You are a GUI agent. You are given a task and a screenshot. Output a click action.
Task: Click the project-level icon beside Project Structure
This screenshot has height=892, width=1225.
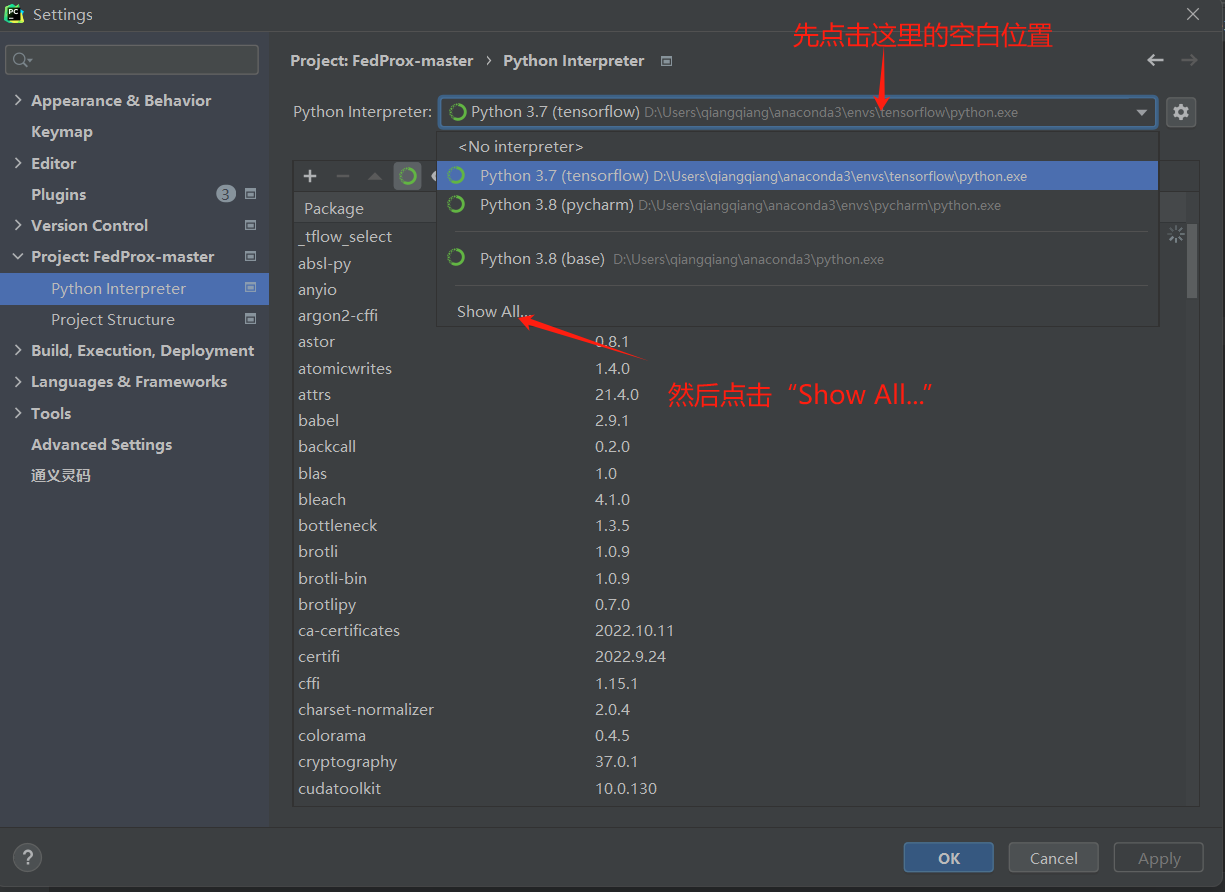(x=251, y=319)
